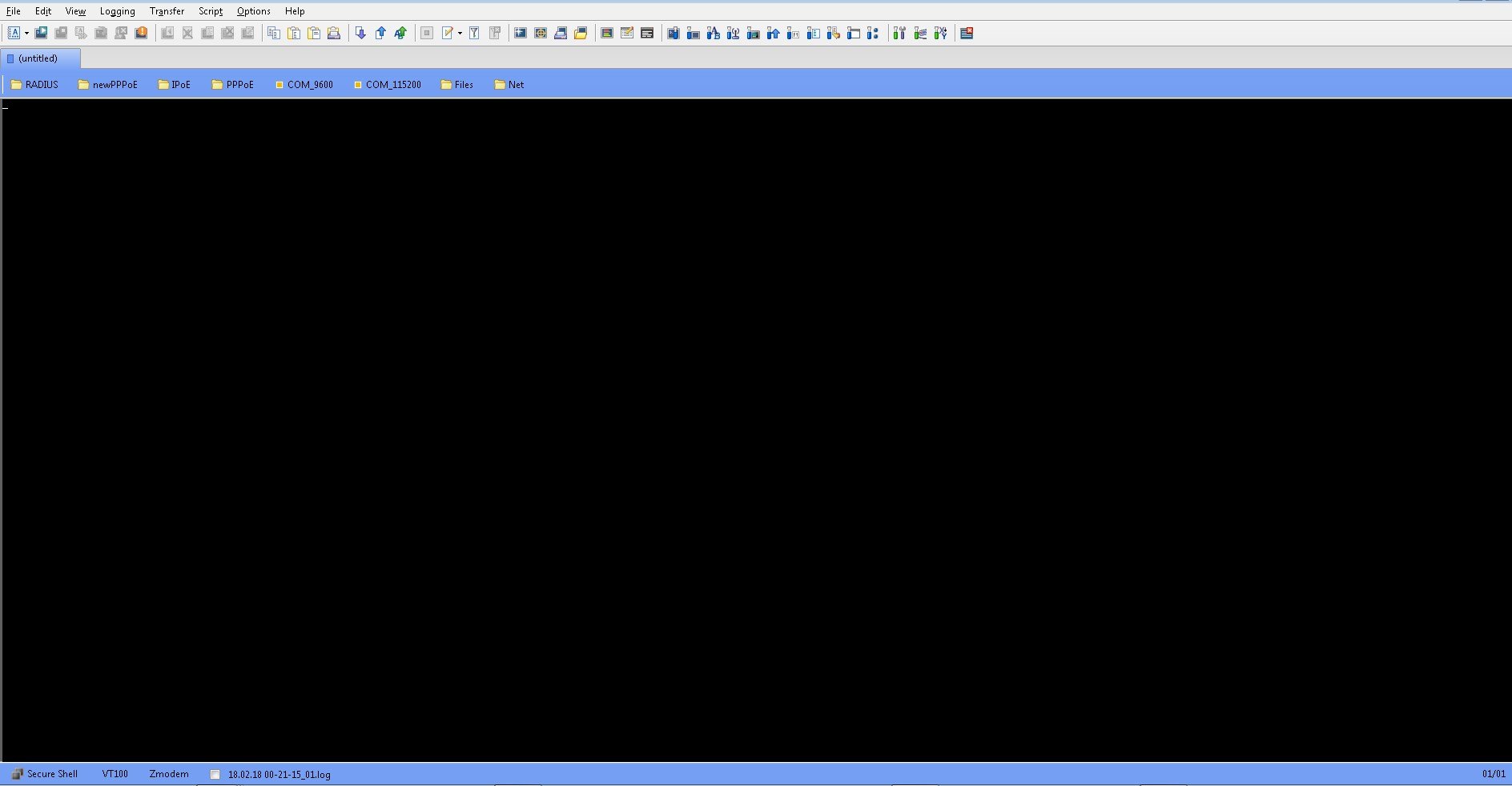Click the crosshair target toolbar icon
Viewport: 1512px width, 786px height.
coord(541,33)
